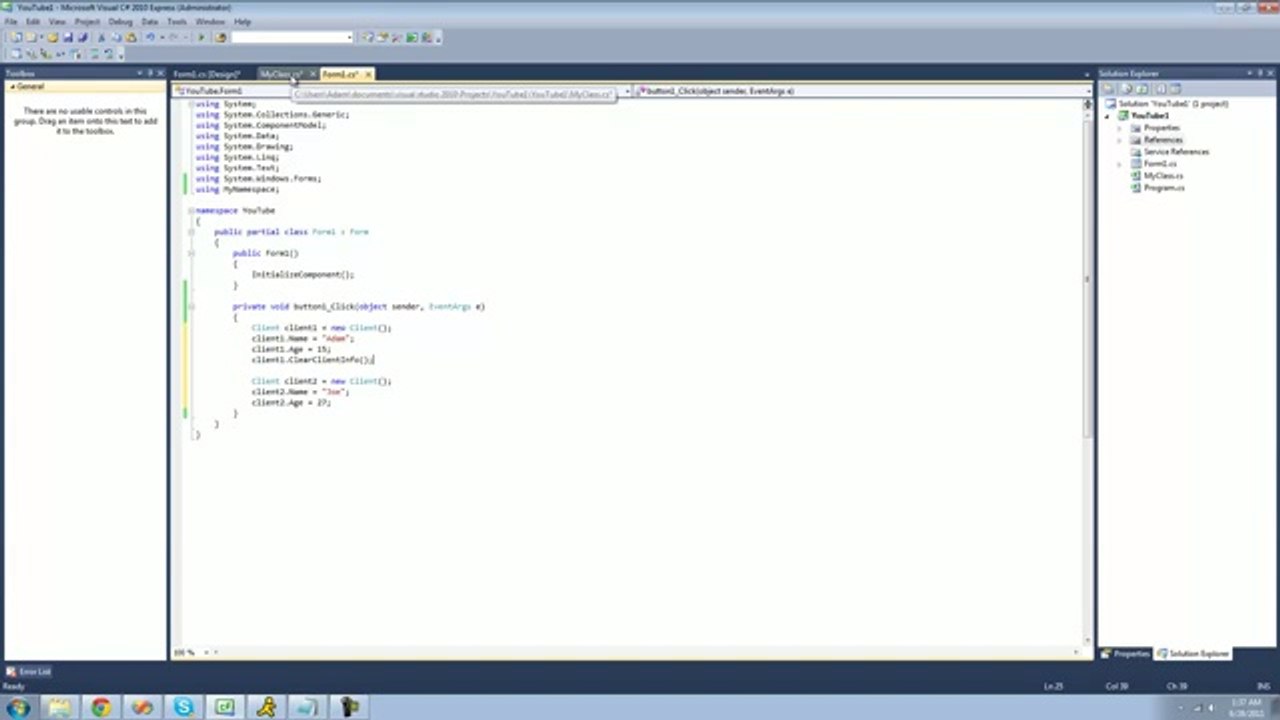Select the Solution 'YouTube1' root node
This screenshot has width=1280, height=720.
(1173, 104)
